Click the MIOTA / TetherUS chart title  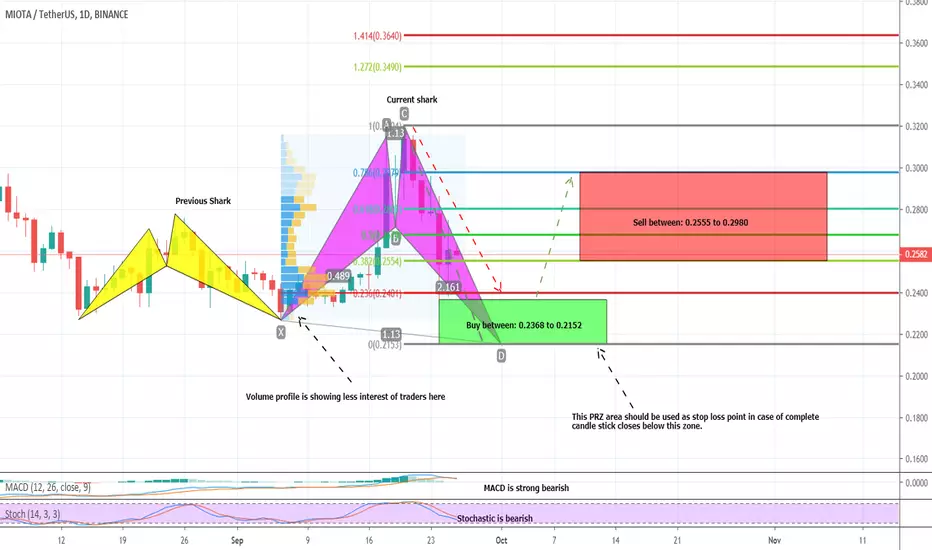coord(67,14)
